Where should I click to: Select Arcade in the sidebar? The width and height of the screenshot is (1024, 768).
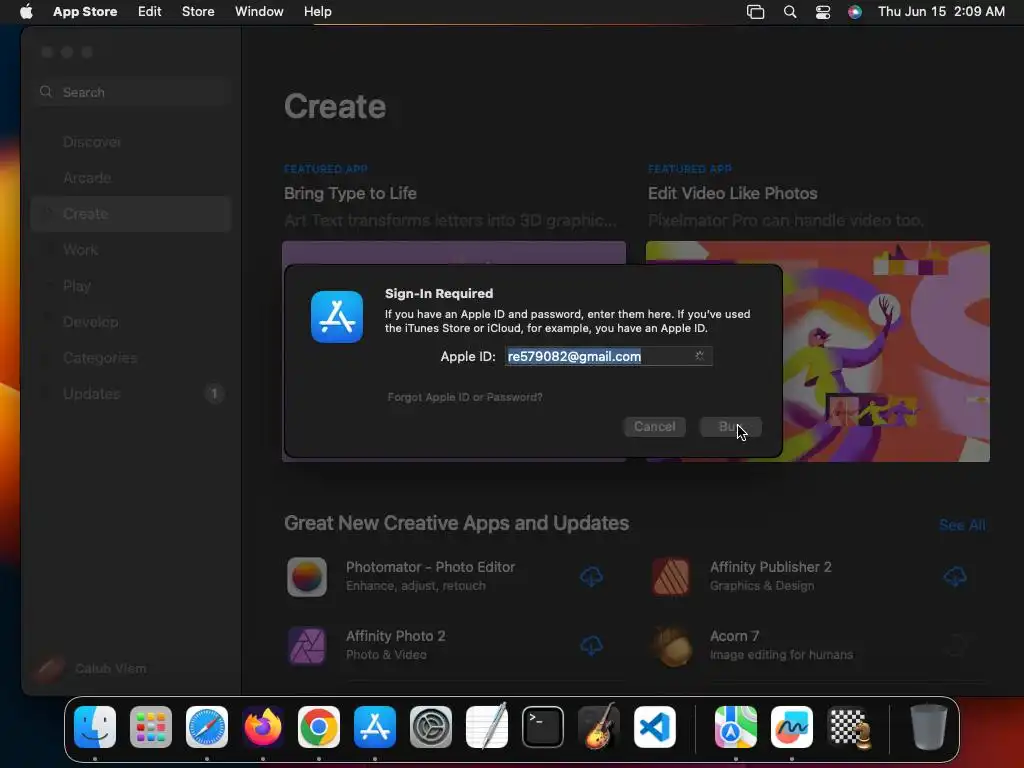pyautogui.click(x=131, y=178)
